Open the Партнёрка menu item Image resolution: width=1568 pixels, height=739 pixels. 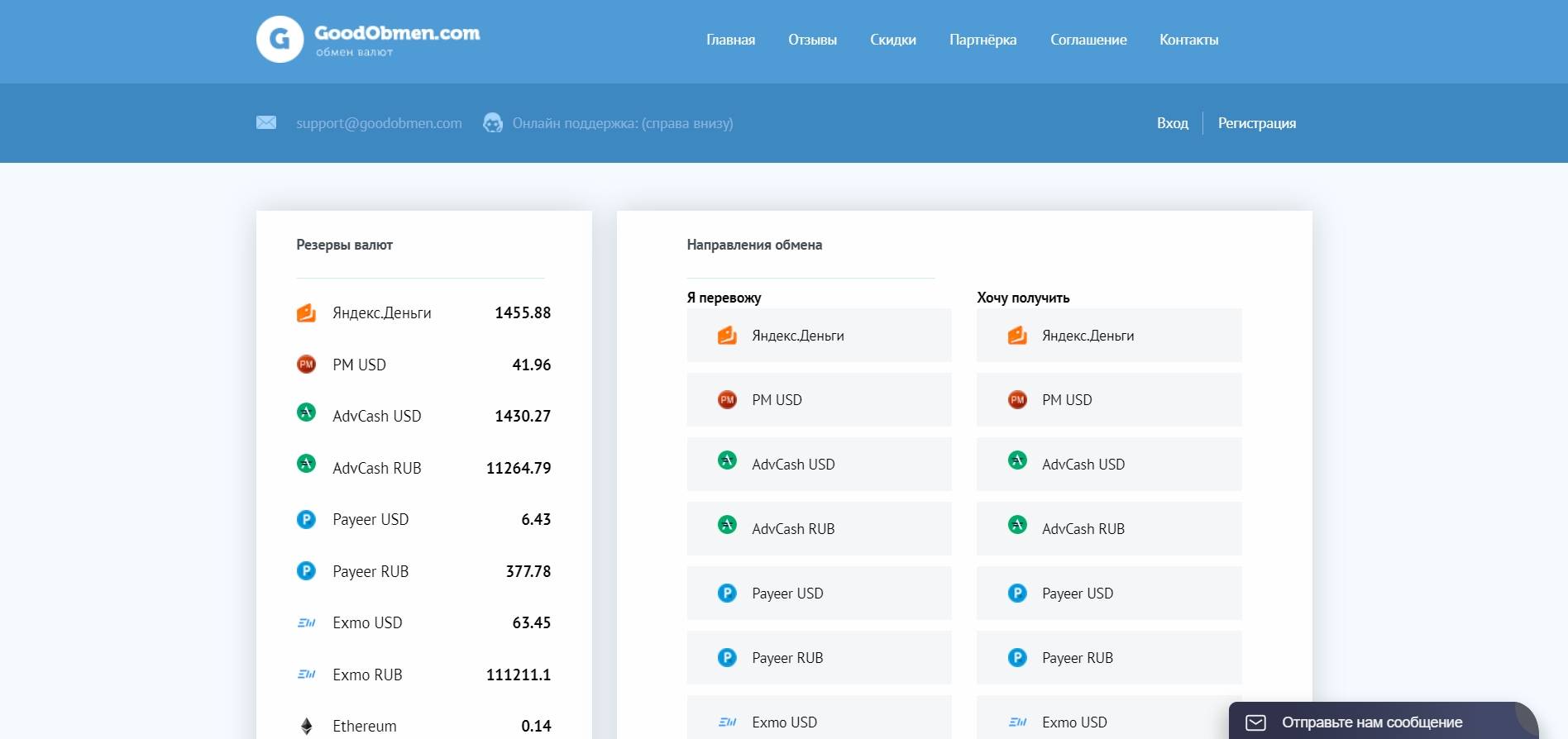[983, 40]
